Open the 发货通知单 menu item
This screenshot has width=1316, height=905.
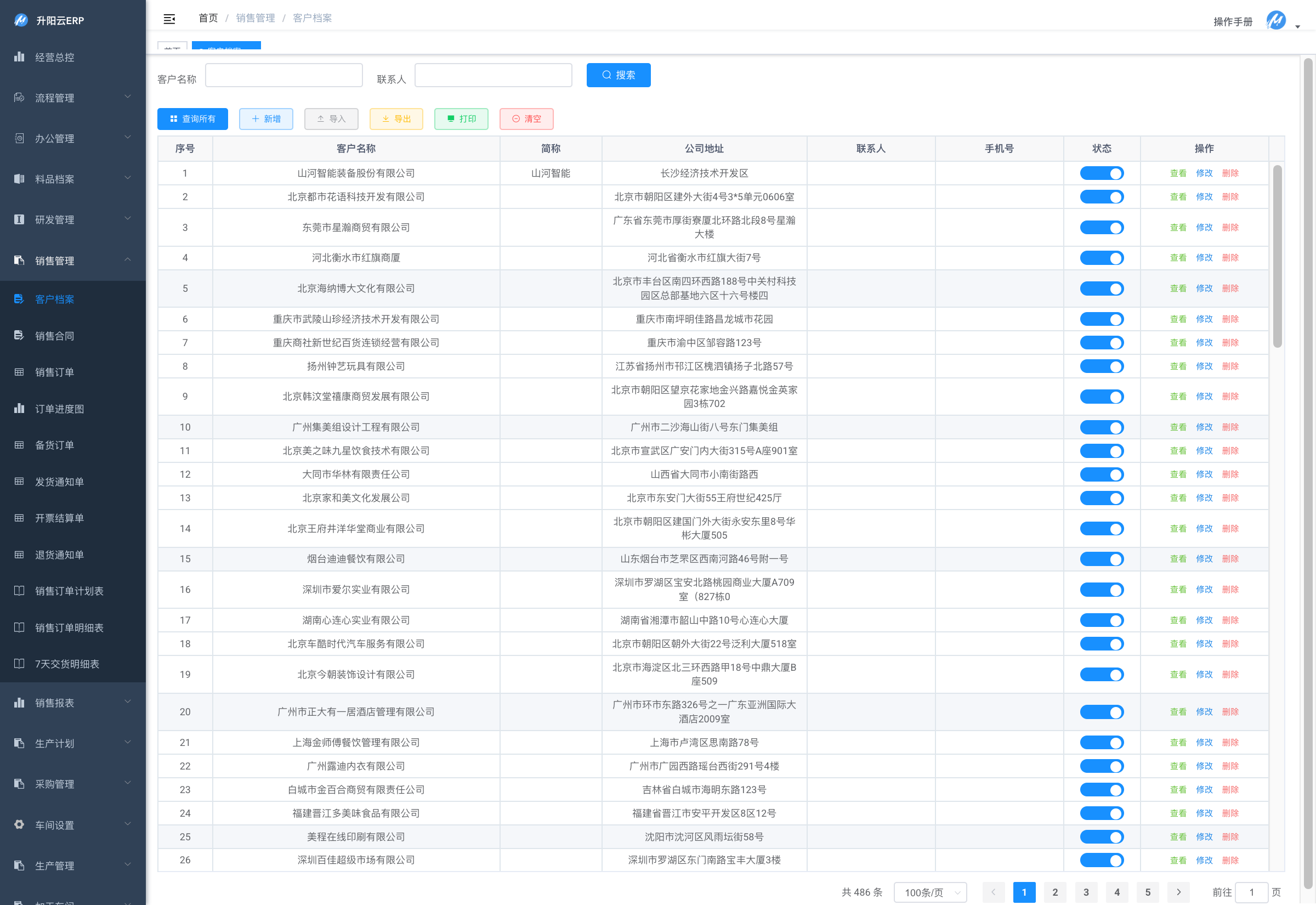[60, 482]
